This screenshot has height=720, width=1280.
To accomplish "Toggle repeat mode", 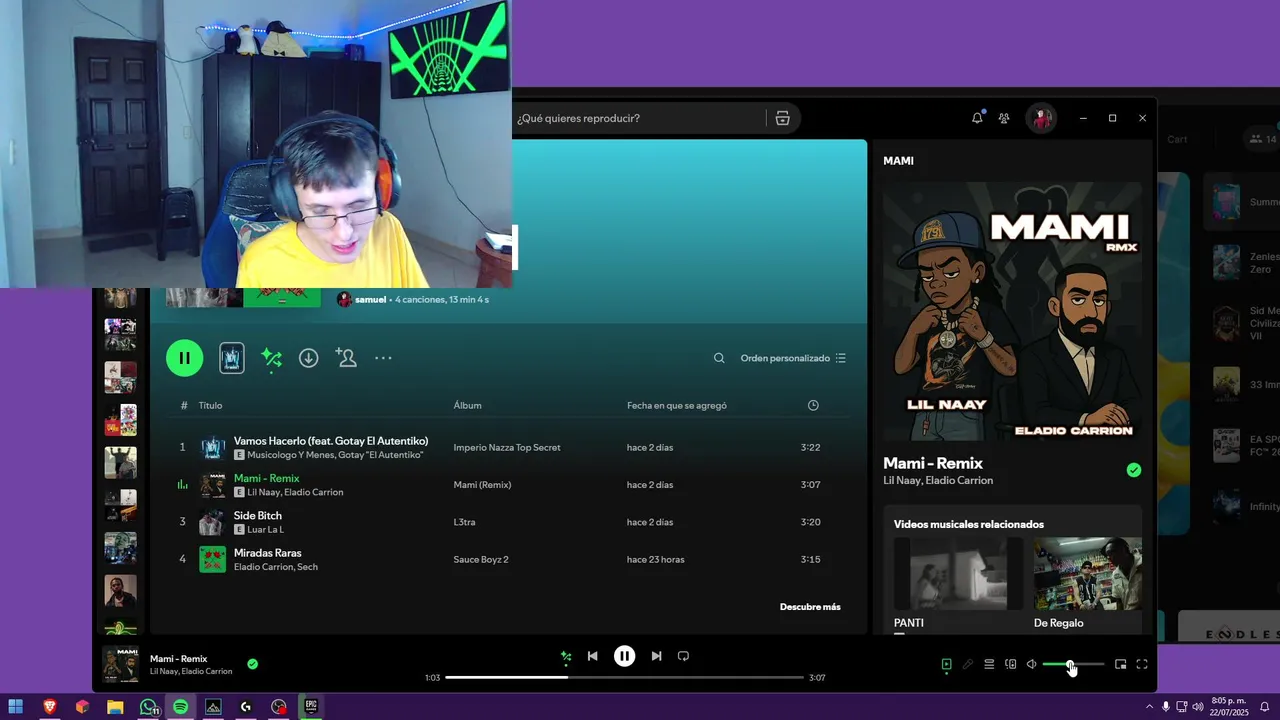I will (x=683, y=656).
